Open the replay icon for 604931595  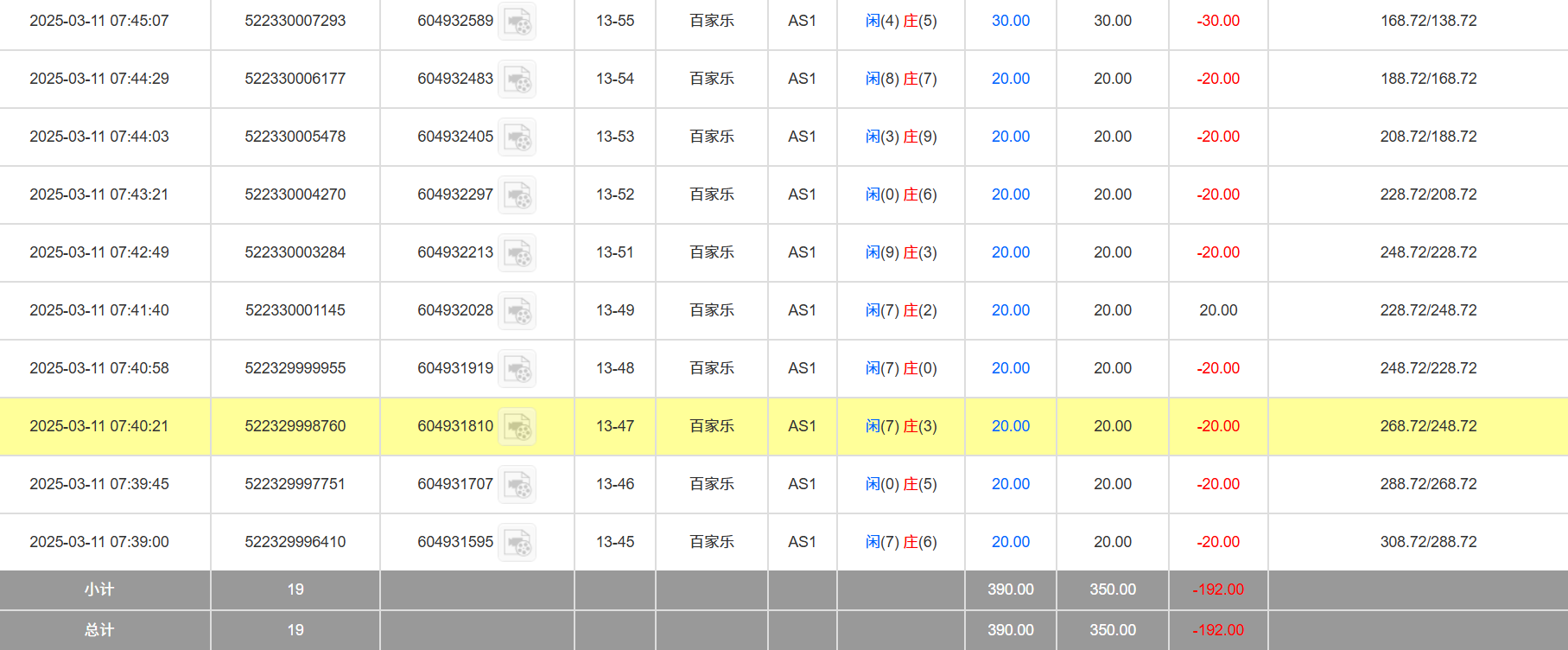coord(517,543)
